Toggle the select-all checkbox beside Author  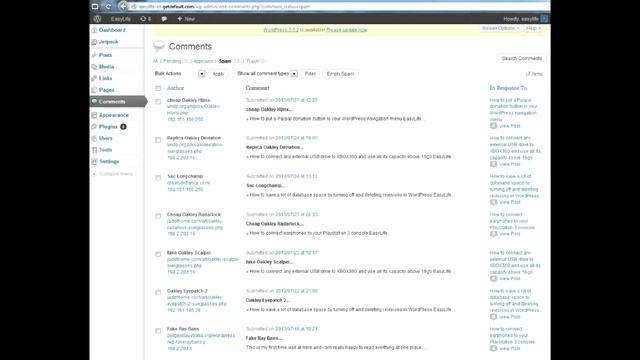[158, 88]
